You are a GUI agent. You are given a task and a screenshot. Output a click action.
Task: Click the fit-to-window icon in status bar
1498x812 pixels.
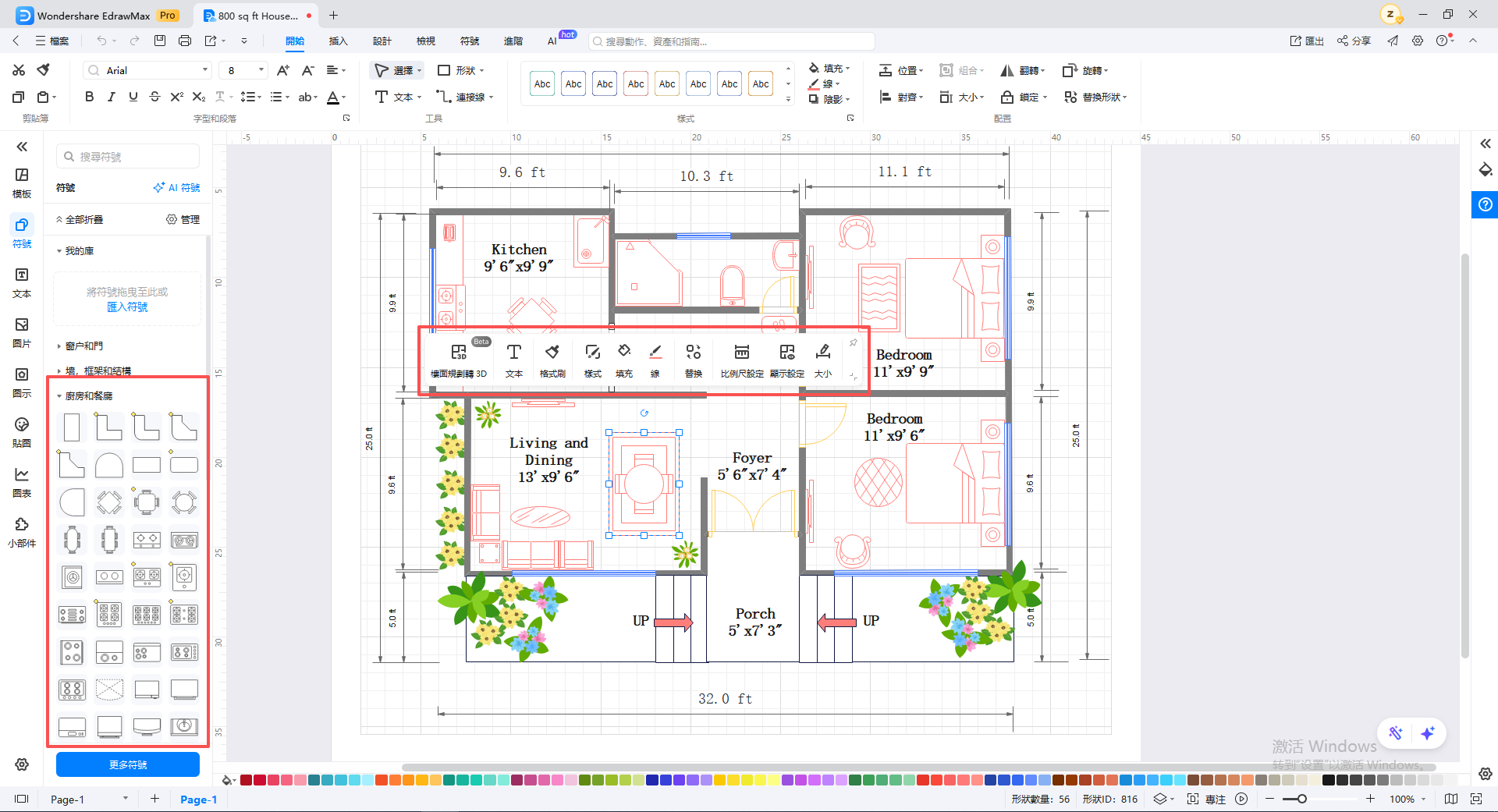pos(1475,799)
